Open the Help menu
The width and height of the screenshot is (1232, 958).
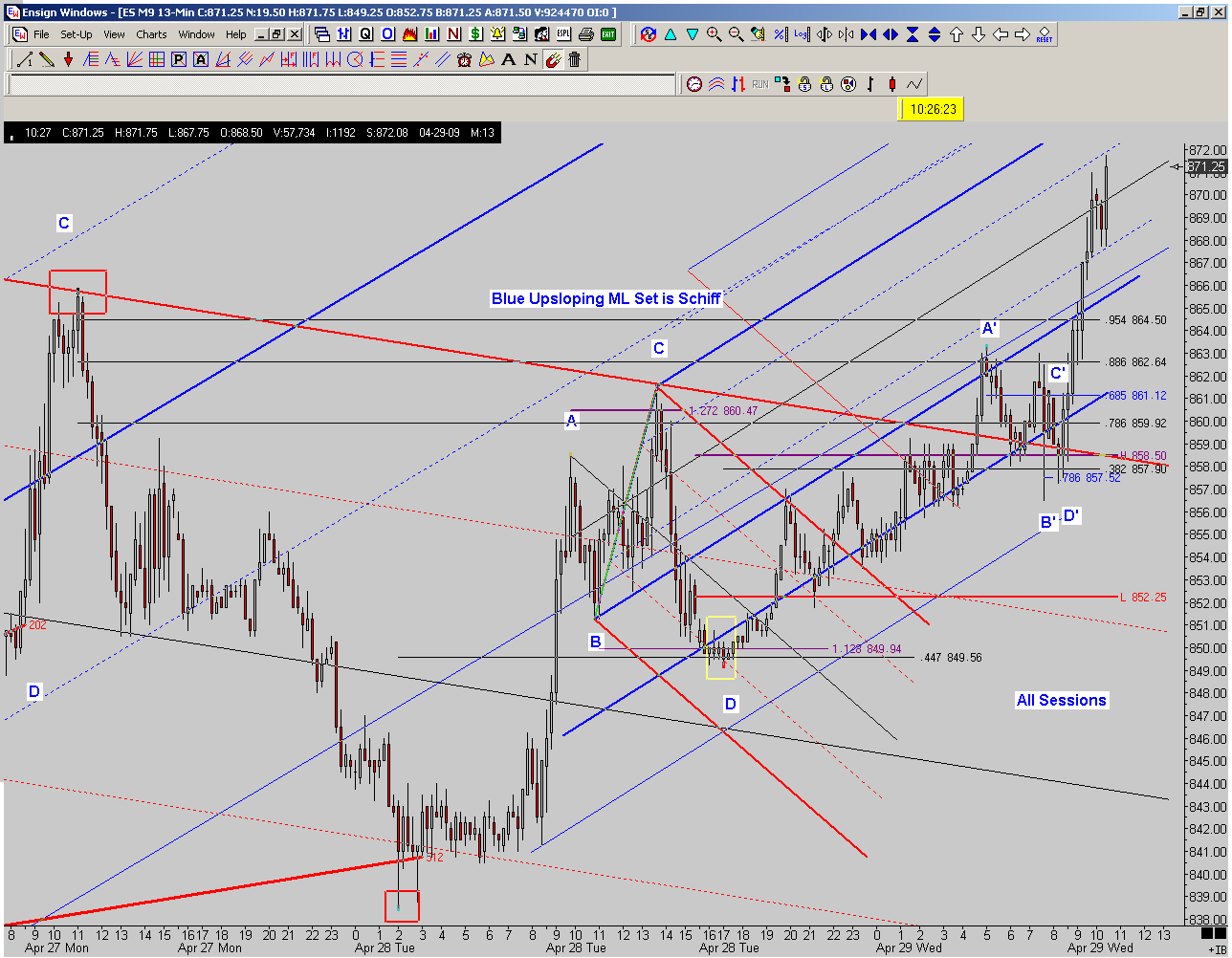pos(236,34)
